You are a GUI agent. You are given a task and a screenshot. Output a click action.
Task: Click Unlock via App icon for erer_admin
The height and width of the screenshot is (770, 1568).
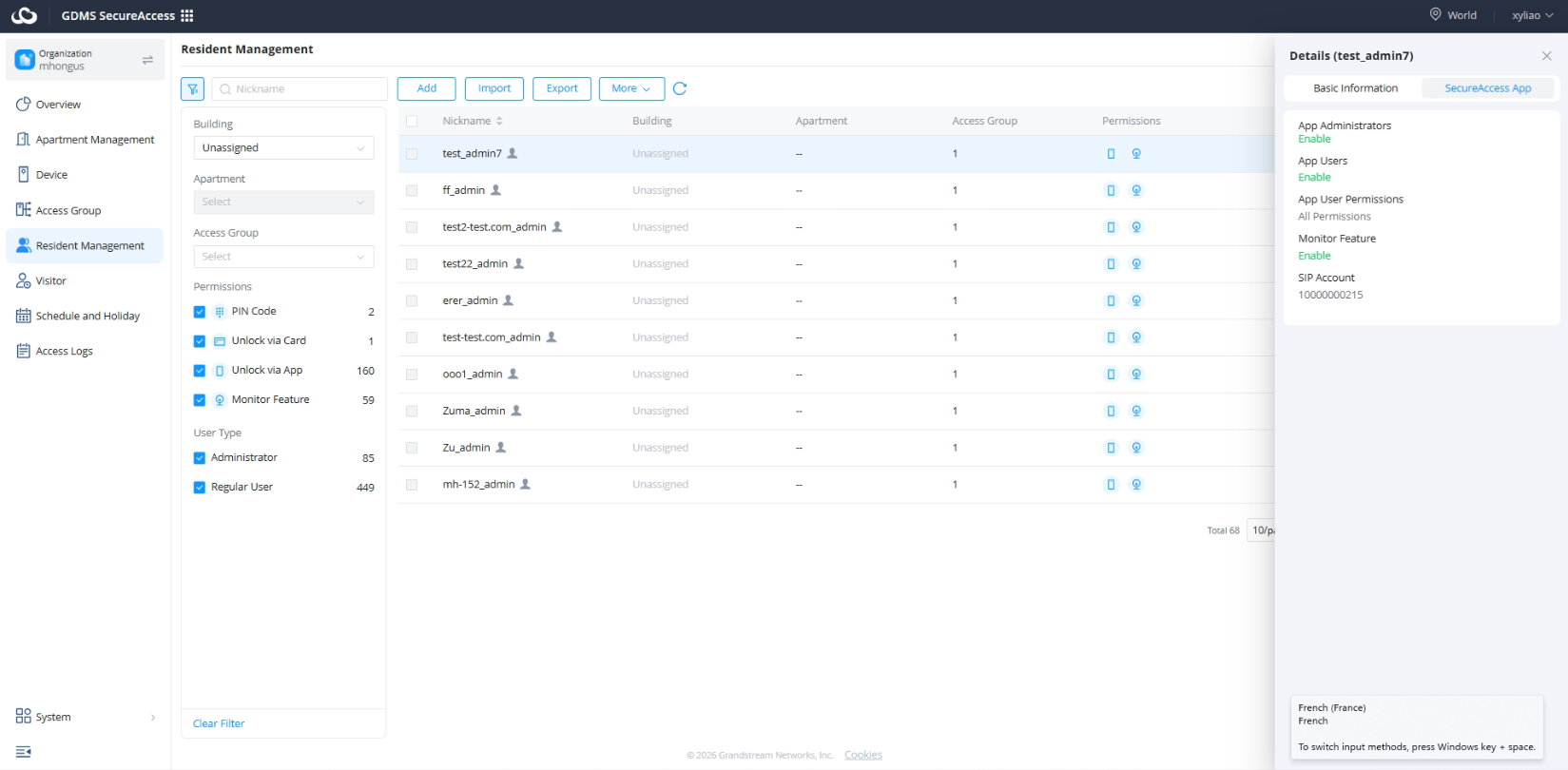click(x=1111, y=300)
